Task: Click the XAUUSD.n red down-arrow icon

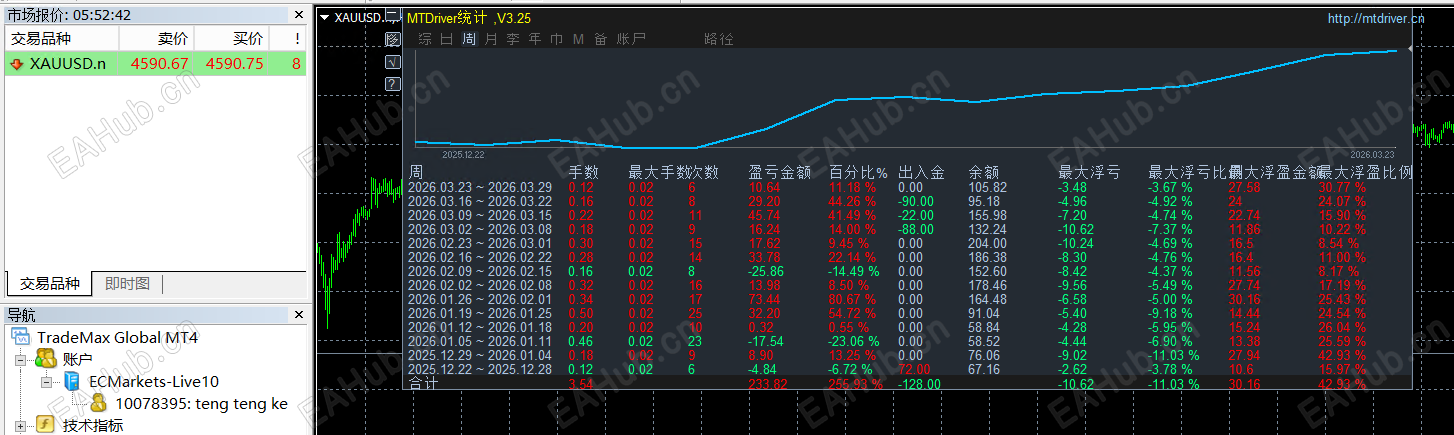Action: (x=17, y=64)
